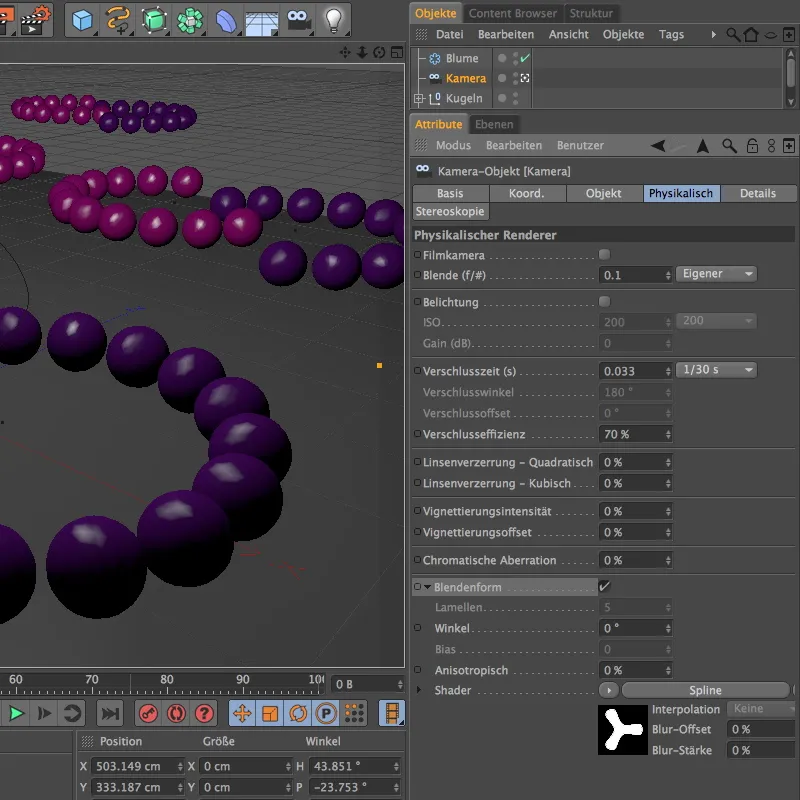Image resolution: width=800 pixels, height=800 pixels.
Task: Open Bearbeiten menu in Objekte manager
Action: click(x=506, y=35)
